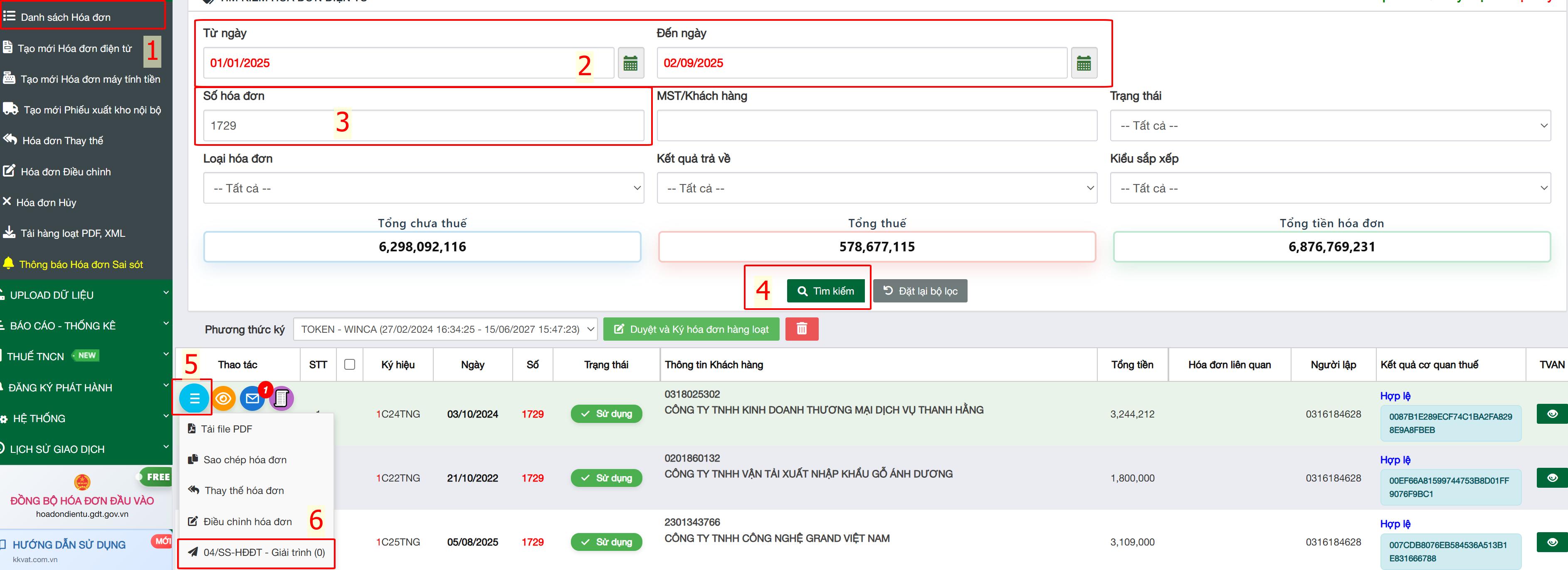Open the Từ ngày calendar picker icon
1568x570 pixels.
[x=630, y=63]
